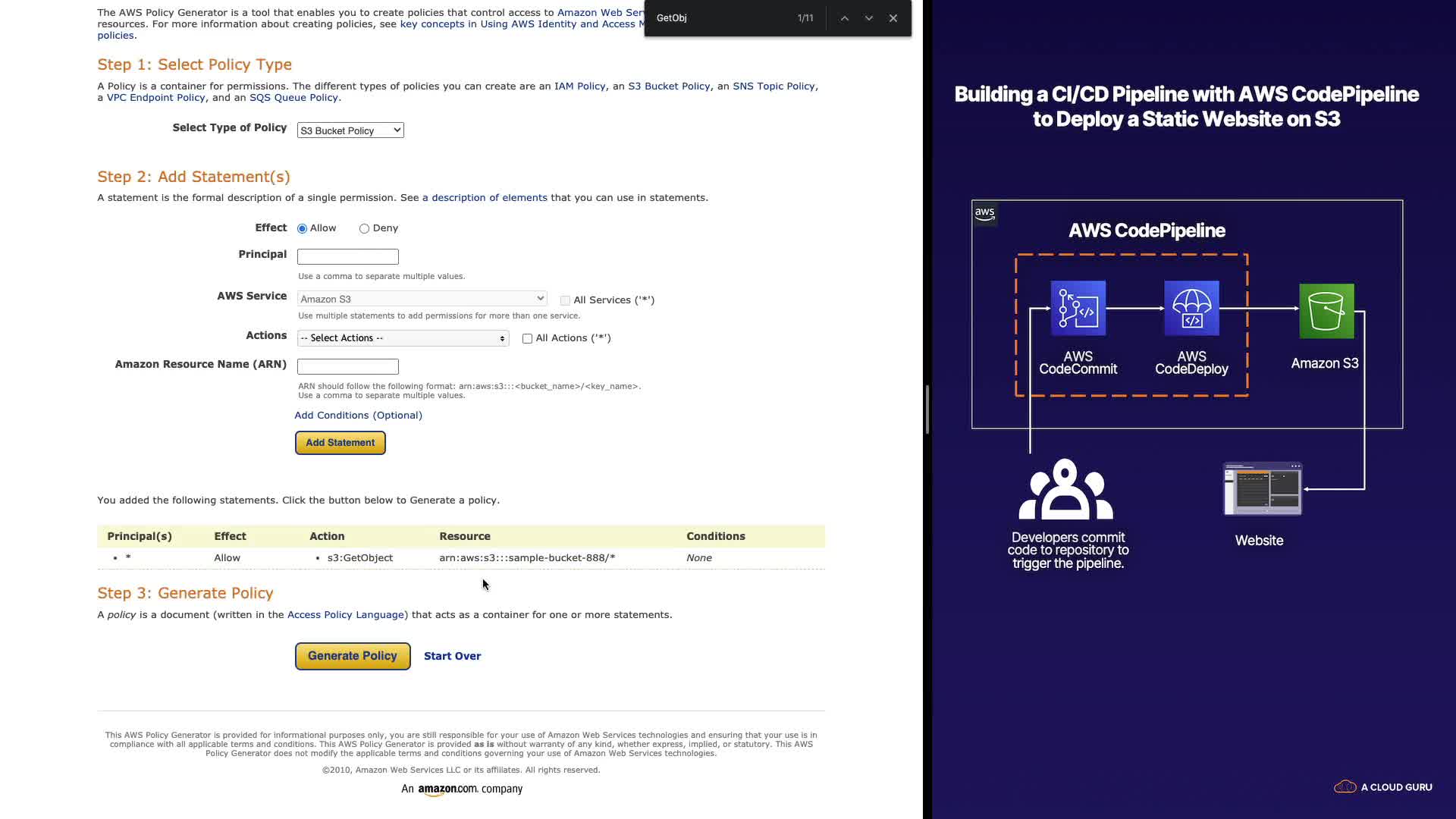Close the find bar
Screen dimensions: 1456x819
tap(893, 18)
